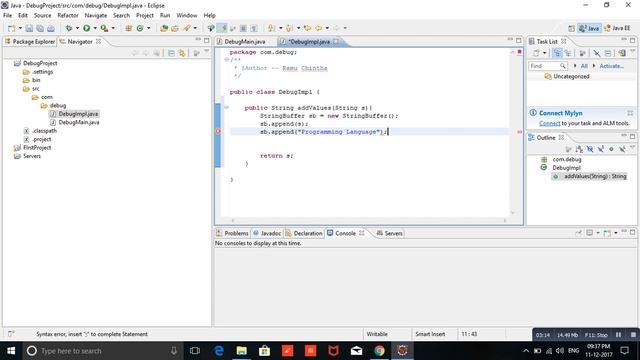The height and width of the screenshot is (360, 640).
Task: Click the All link in Task List
Action: [x=584, y=66]
